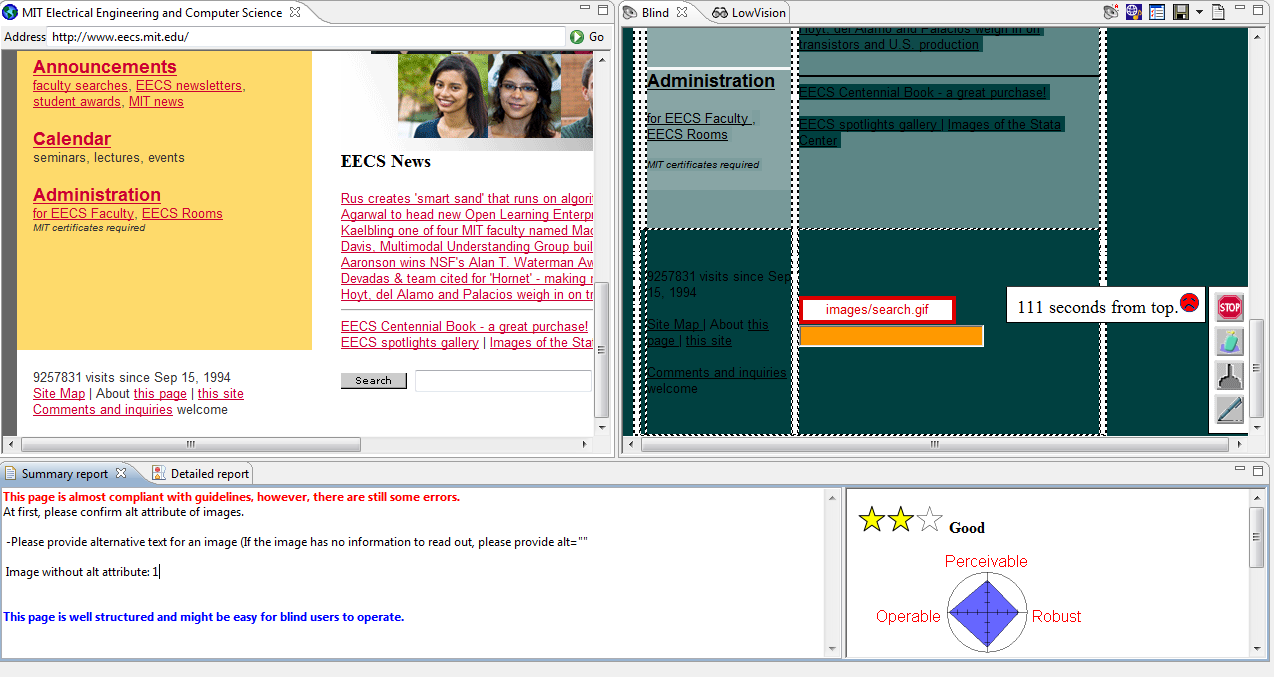Image resolution: width=1274 pixels, height=677 pixels.
Task: Click the floppy disk save icon
Action: tap(1180, 12)
